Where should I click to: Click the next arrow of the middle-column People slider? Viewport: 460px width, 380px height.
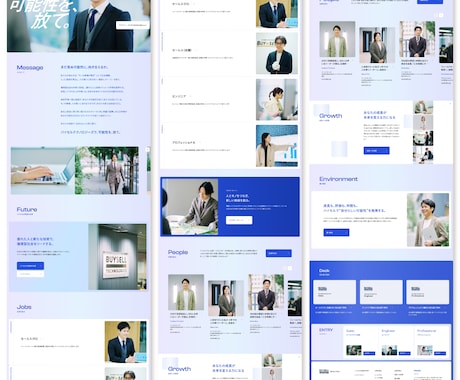(290, 268)
